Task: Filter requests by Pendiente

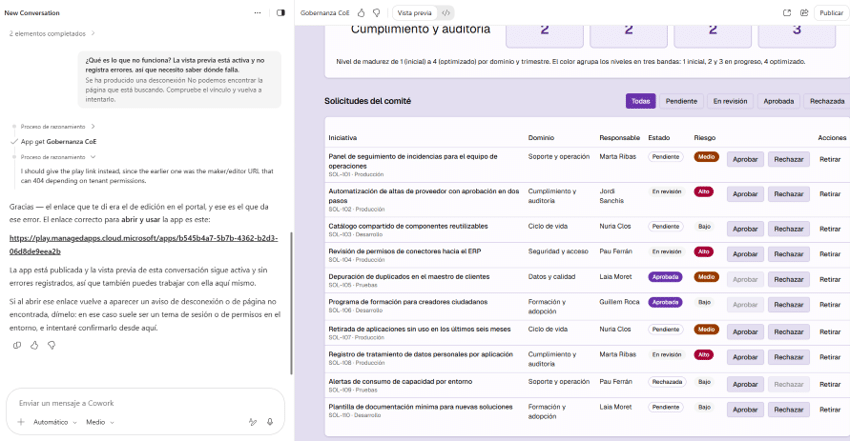Action: tap(681, 101)
